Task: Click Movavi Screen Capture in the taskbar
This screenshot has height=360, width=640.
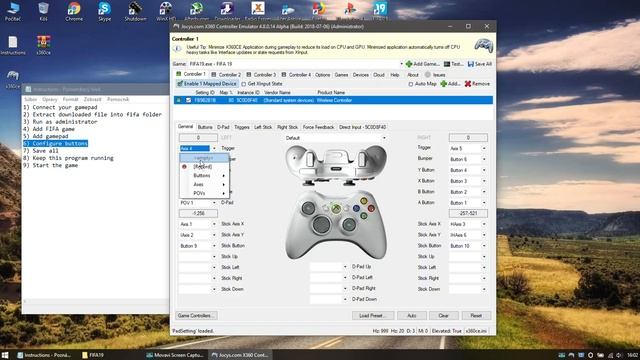Action: coord(176,355)
